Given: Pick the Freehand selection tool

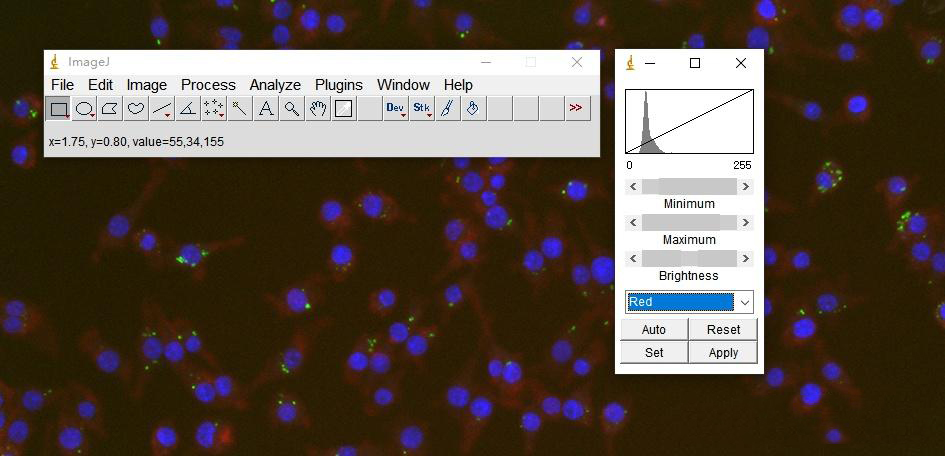Looking at the screenshot, I should [x=136, y=109].
